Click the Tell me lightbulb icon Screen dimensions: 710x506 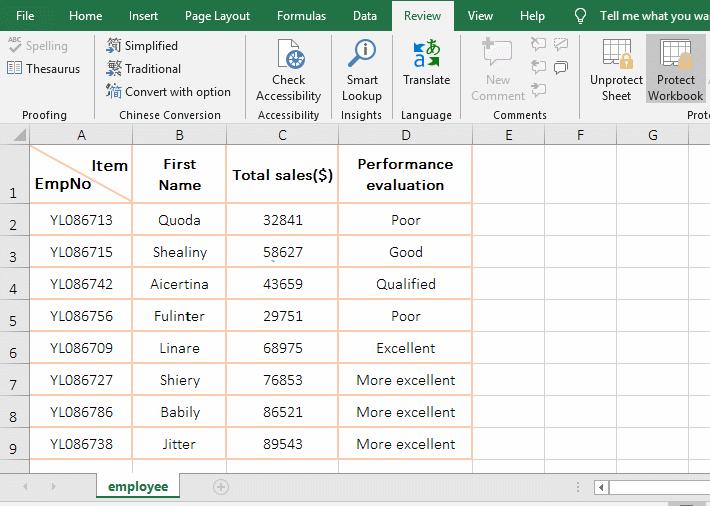(x=580, y=16)
